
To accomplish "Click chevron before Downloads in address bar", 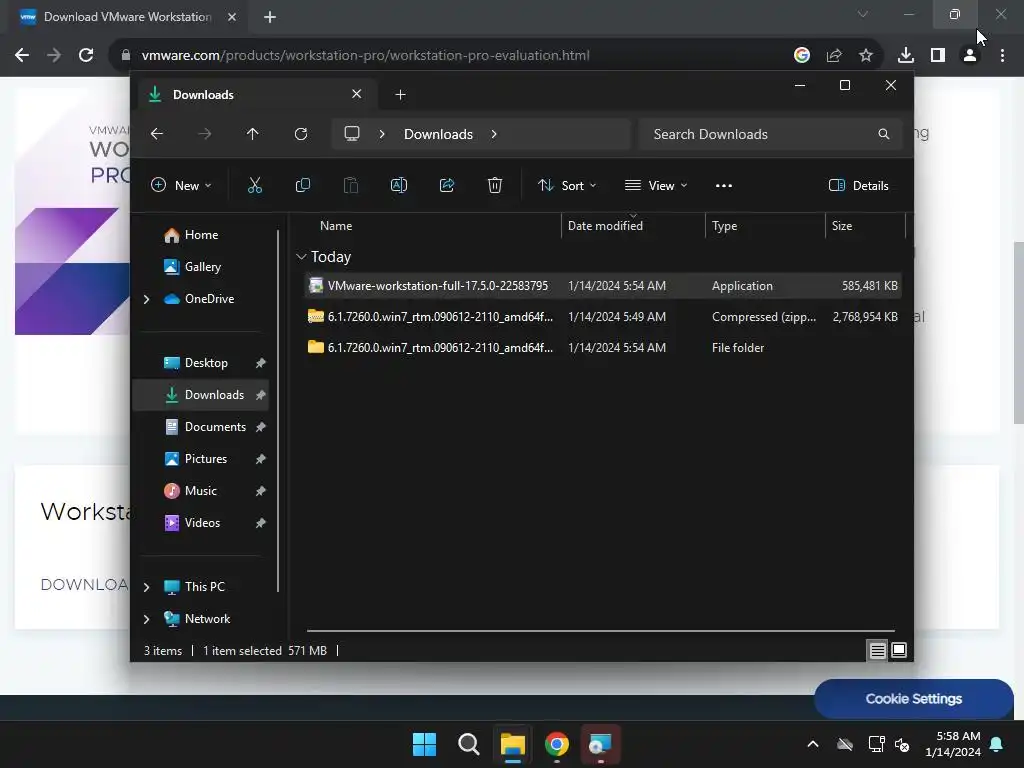I will [x=382, y=134].
